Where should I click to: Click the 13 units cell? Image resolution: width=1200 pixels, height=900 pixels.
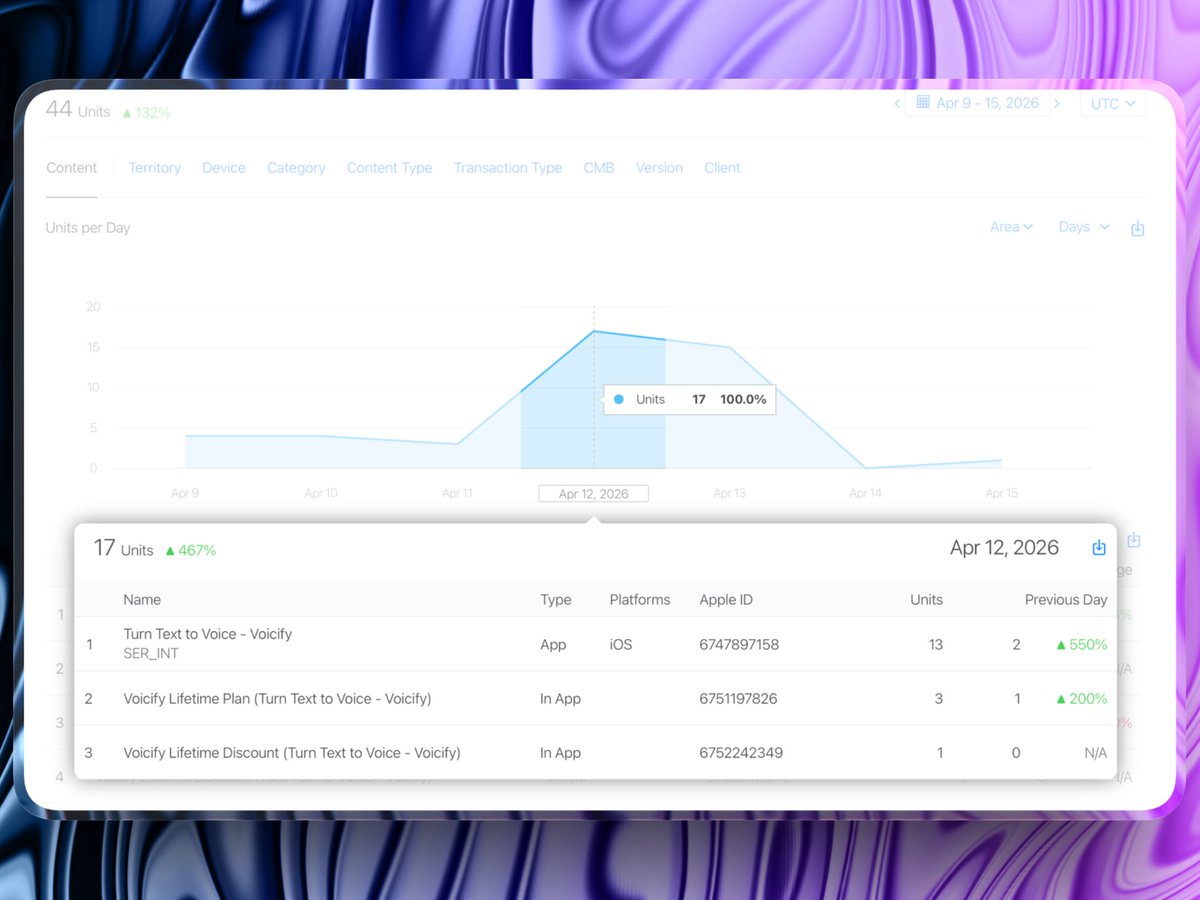pyautogui.click(x=935, y=645)
